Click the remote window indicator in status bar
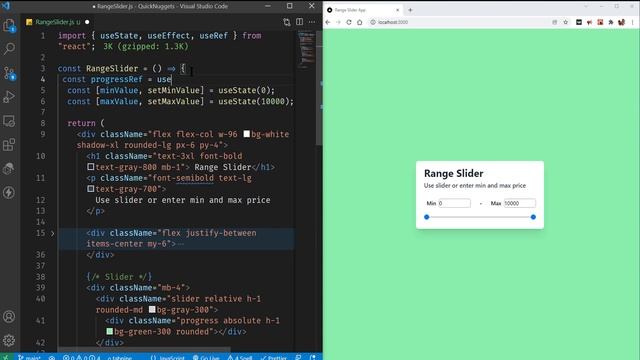This screenshot has width=640, height=360. pyautogui.click(x=6, y=357)
